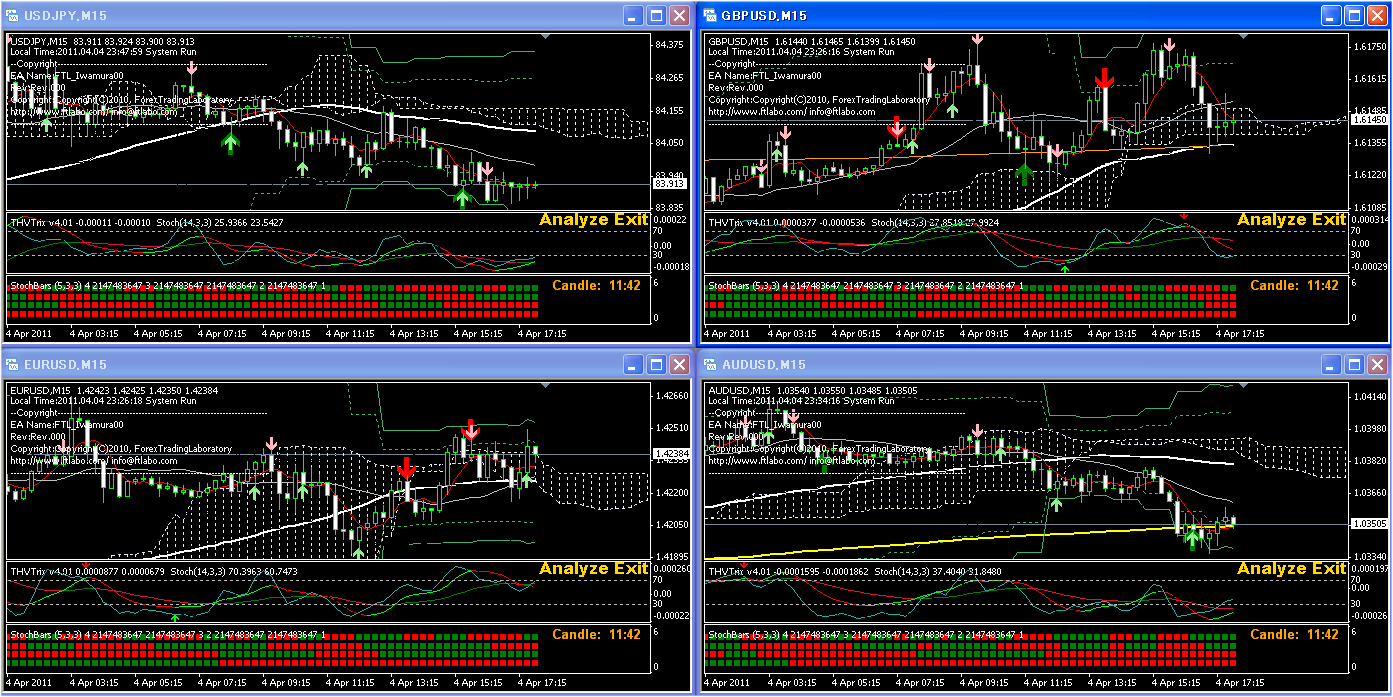Click the 4 Apr 17:15 time label in the USDJPY chart
Viewport: 1393px width, 697px height.
pyautogui.click(x=542, y=333)
